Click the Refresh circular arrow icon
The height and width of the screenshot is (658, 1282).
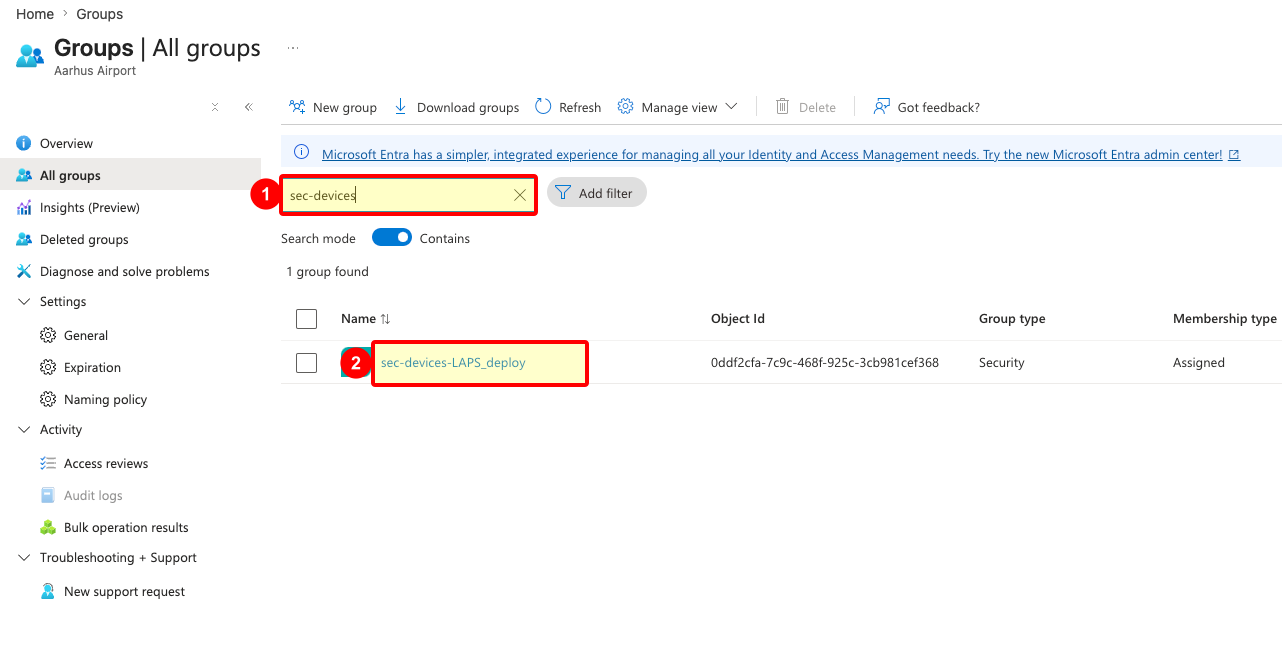pos(543,106)
